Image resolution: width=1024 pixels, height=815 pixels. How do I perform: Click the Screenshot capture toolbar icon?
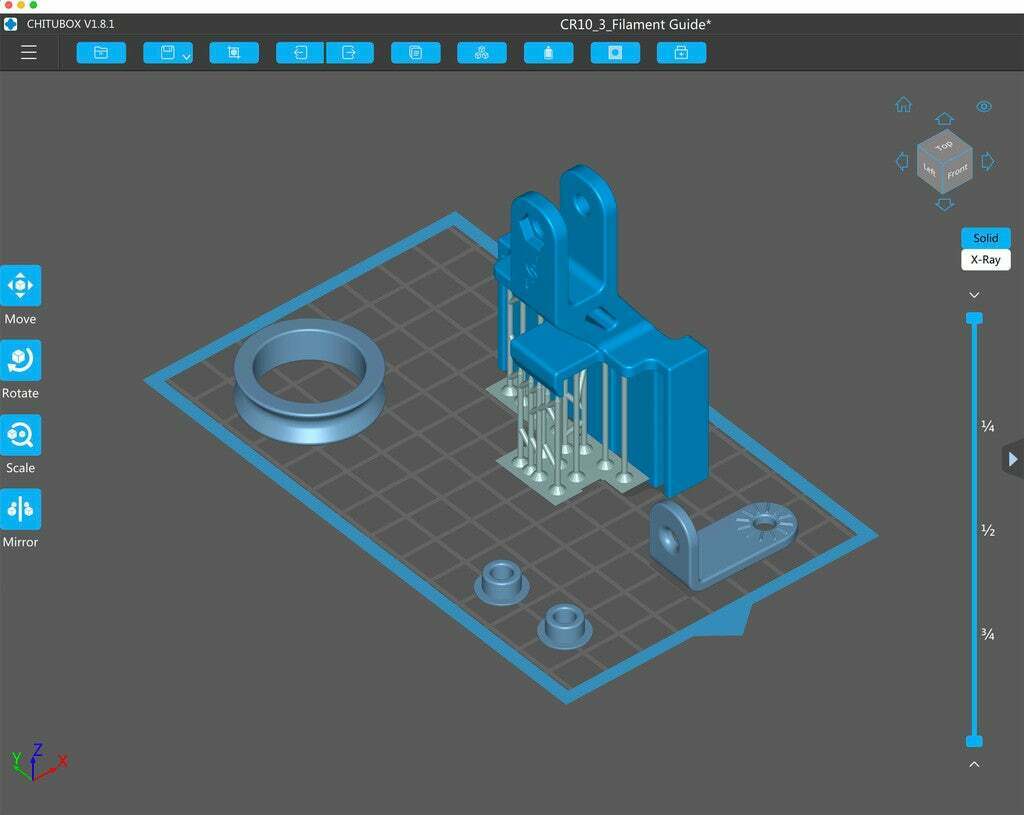tap(234, 52)
